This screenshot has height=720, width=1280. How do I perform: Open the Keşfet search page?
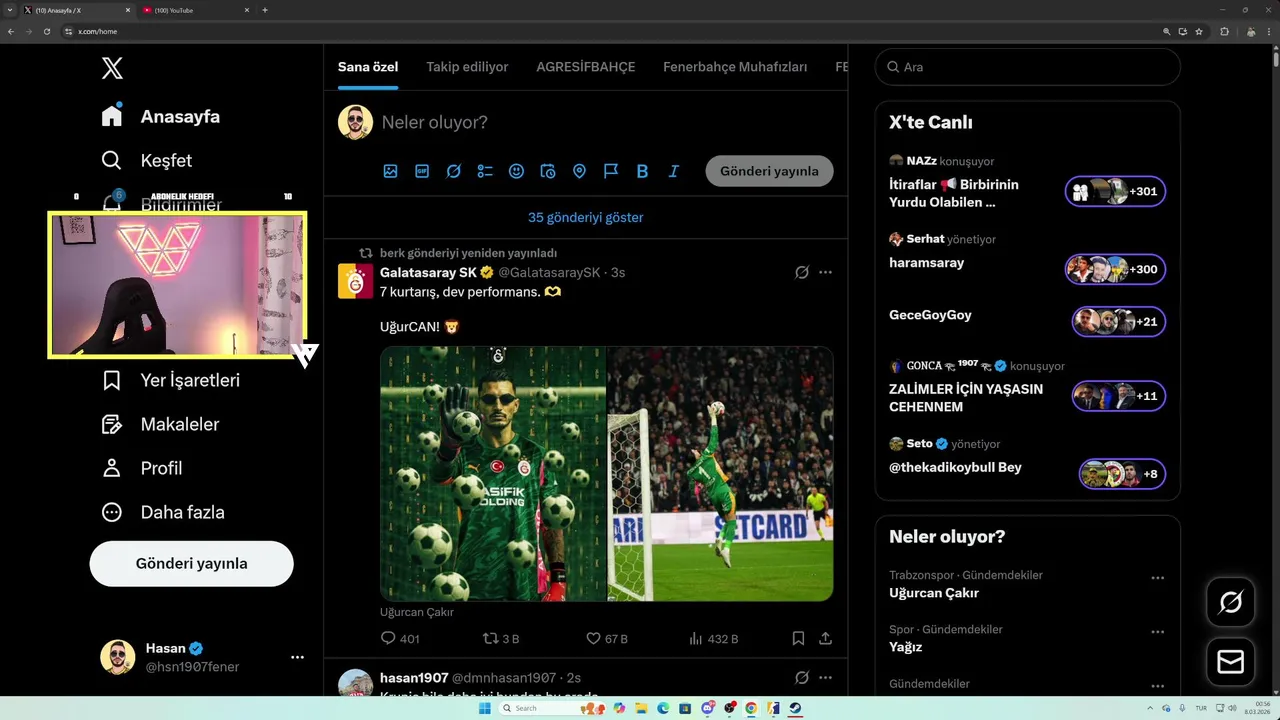[x=147, y=160]
